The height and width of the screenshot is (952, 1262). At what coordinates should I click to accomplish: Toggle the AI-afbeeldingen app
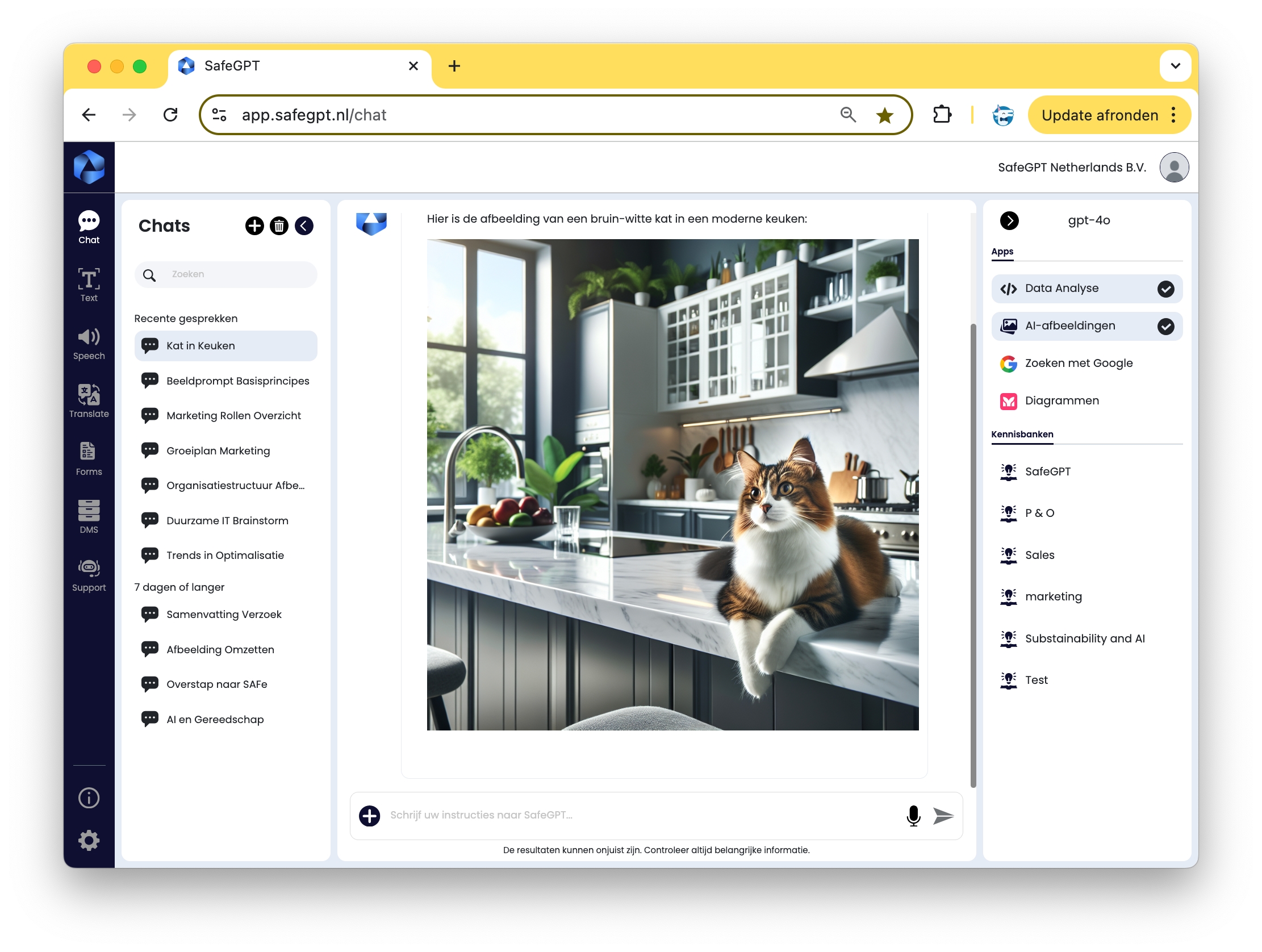(1087, 326)
